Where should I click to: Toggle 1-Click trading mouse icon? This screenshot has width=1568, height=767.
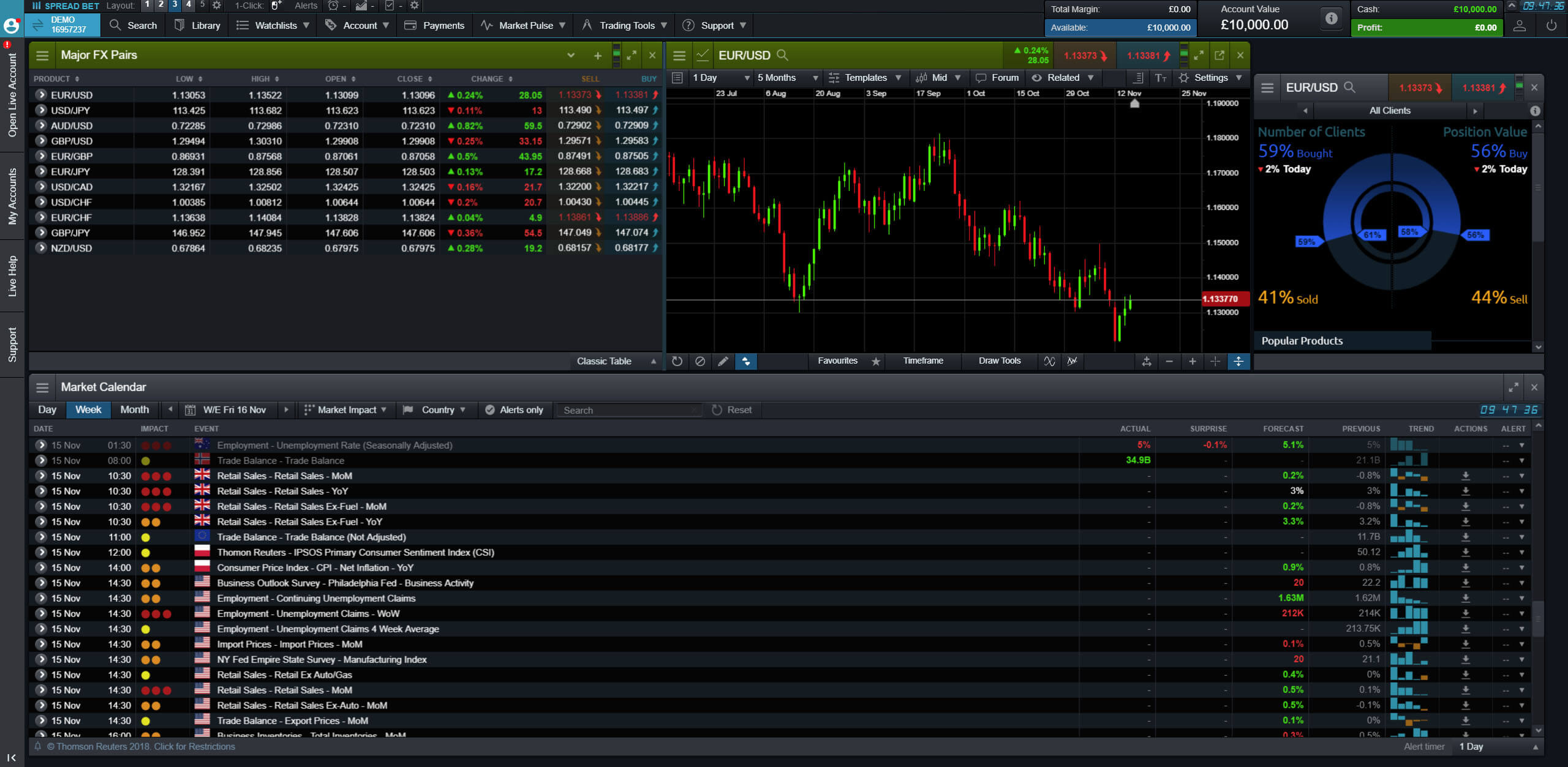click(276, 6)
